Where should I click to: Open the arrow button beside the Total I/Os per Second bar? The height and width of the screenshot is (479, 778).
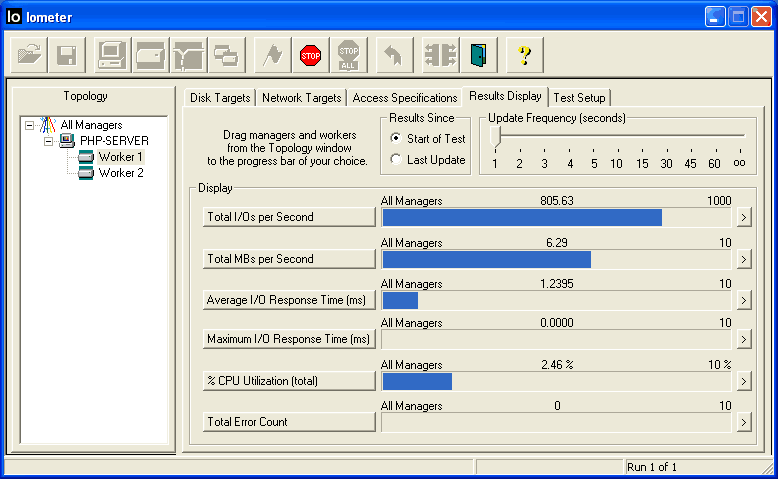[x=743, y=217]
